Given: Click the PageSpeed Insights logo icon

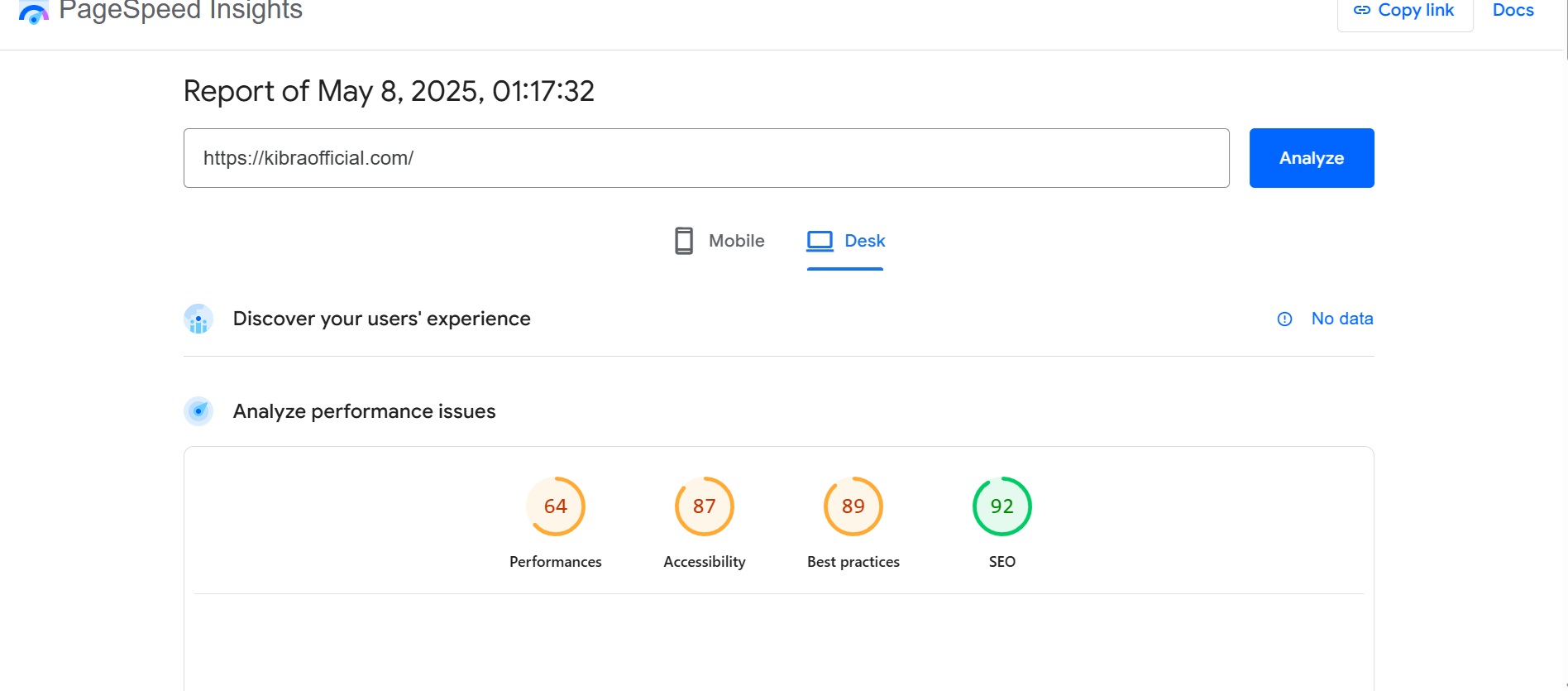Looking at the screenshot, I should coord(34,12).
